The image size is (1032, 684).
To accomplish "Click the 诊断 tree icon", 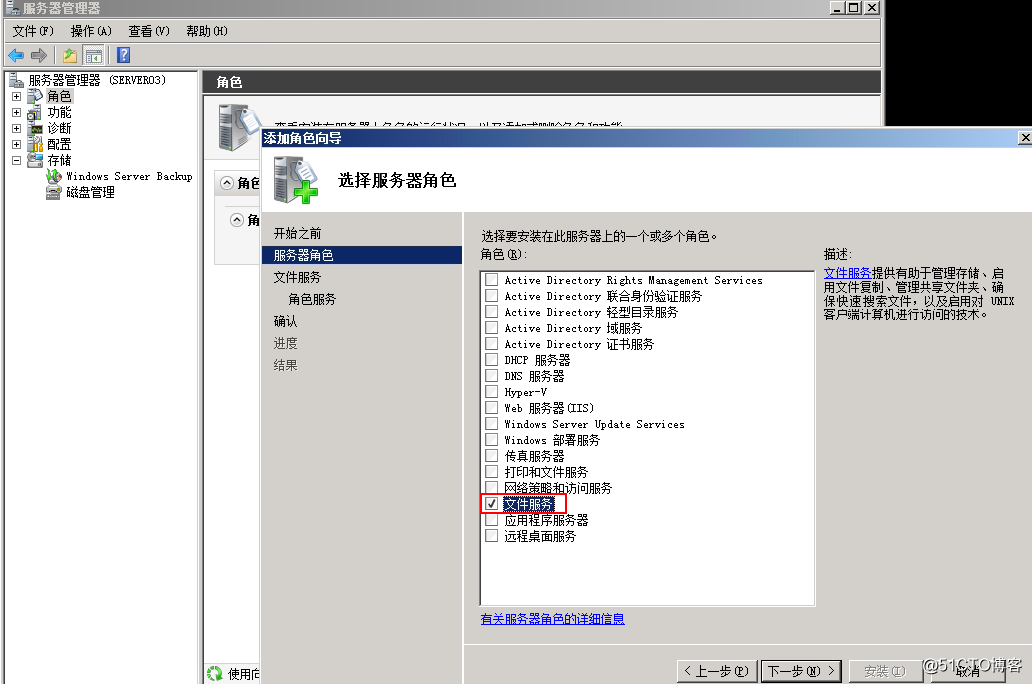I will click(35, 128).
